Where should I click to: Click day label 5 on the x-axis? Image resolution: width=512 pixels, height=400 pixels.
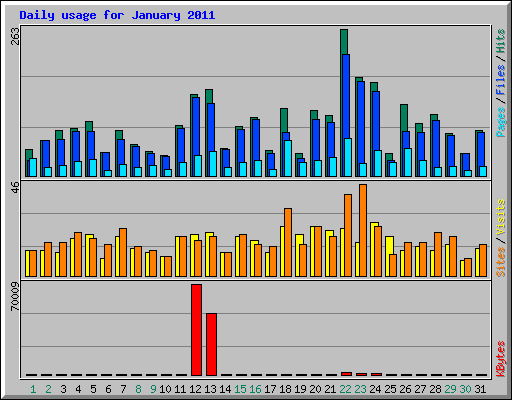coord(93,389)
